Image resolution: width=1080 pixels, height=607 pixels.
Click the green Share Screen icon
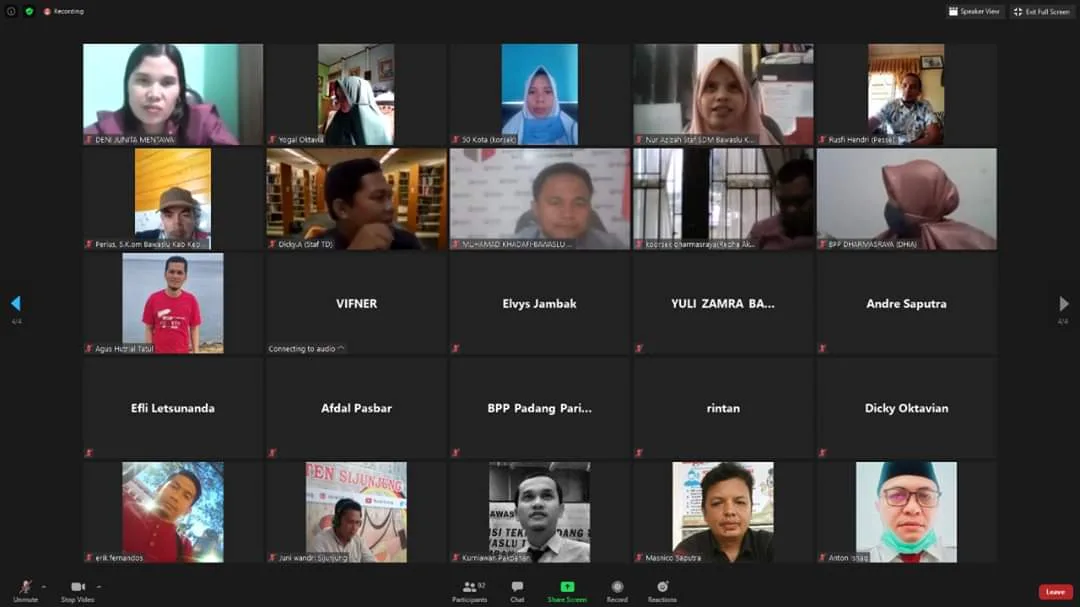(x=567, y=587)
